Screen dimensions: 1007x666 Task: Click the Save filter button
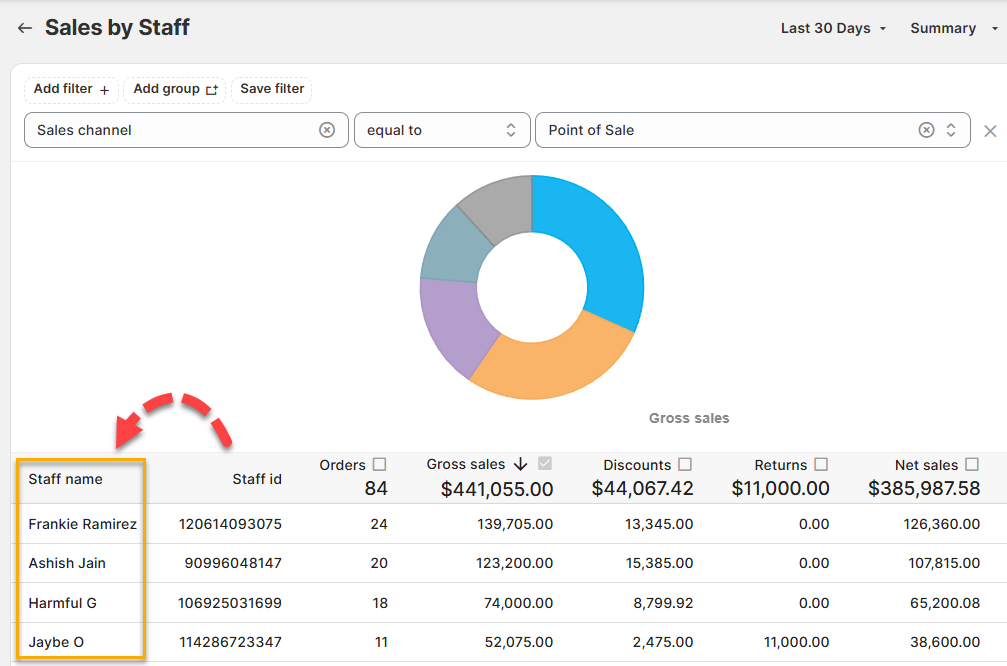272,89
